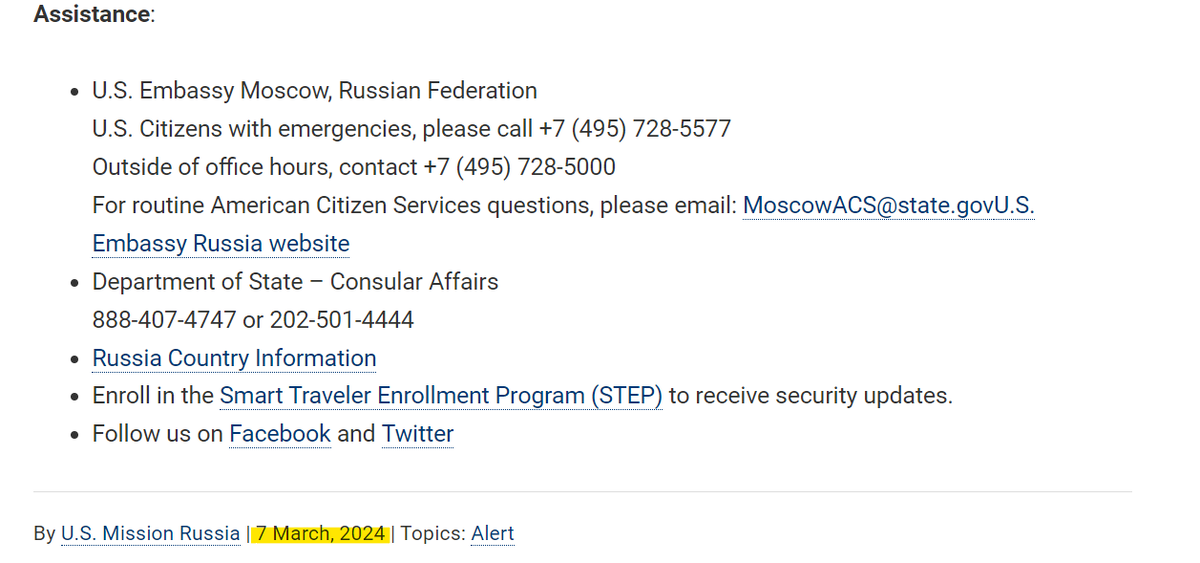The image size is (1200, 563).
Task: Click the 'Follow us on' text
Action: coord(157,434)
